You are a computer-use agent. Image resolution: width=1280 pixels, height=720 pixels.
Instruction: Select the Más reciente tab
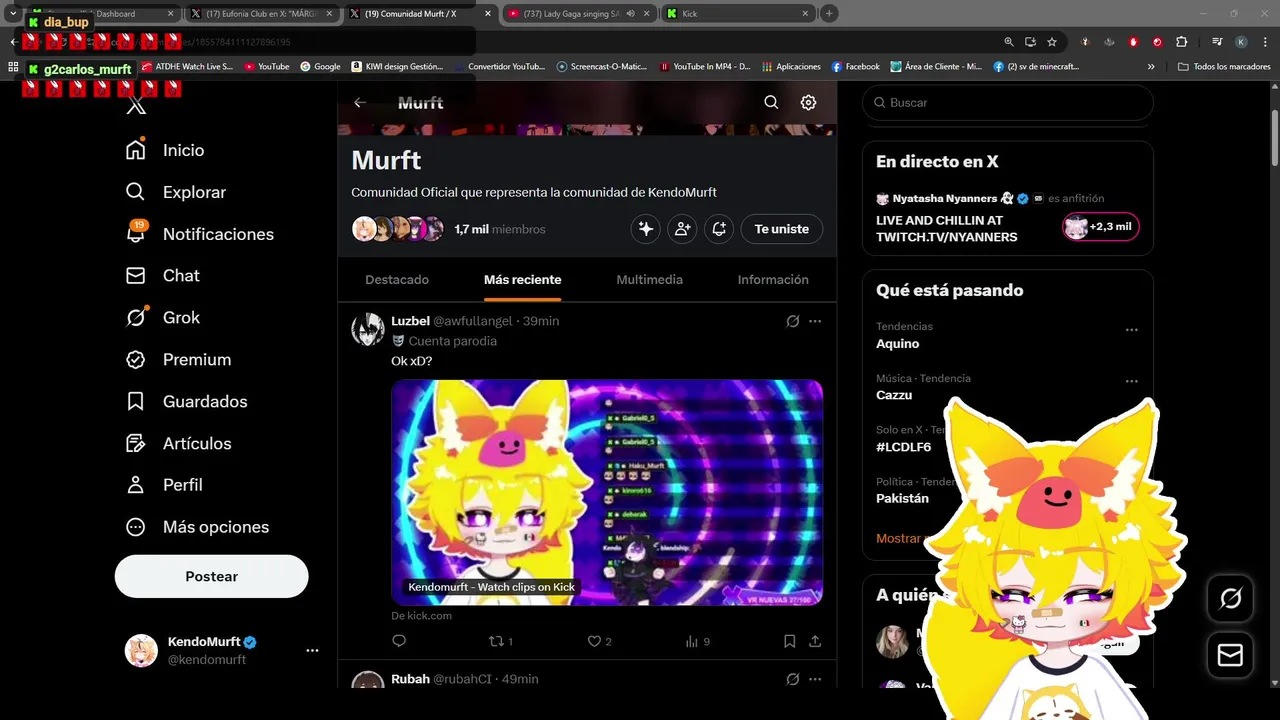coord(522,280)
